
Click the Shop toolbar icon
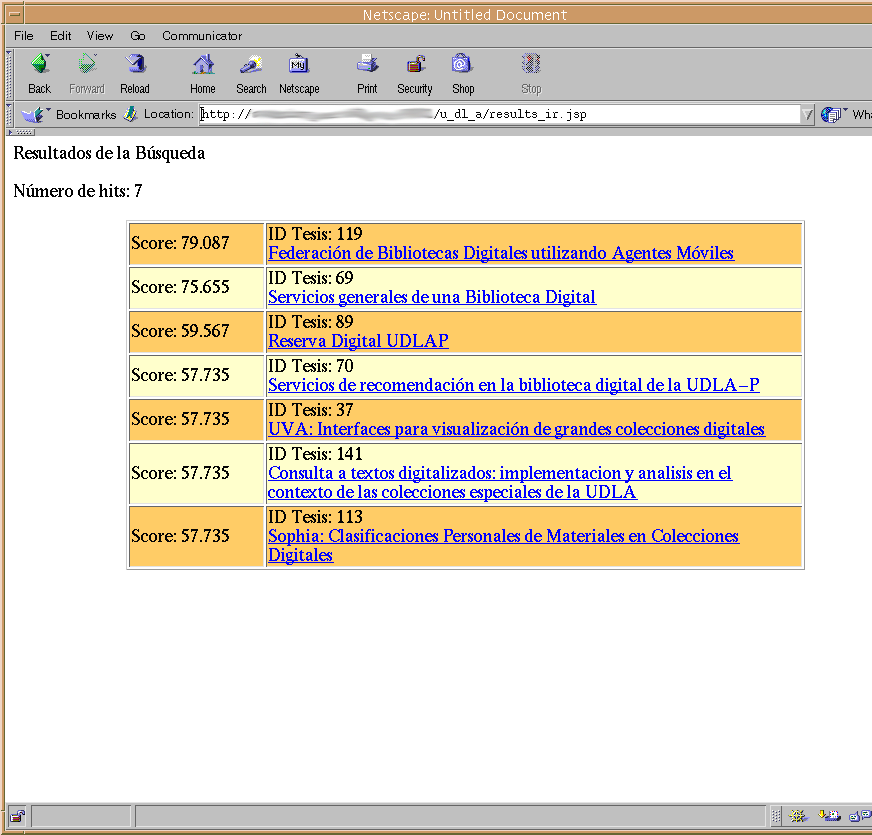pos(462,73)
